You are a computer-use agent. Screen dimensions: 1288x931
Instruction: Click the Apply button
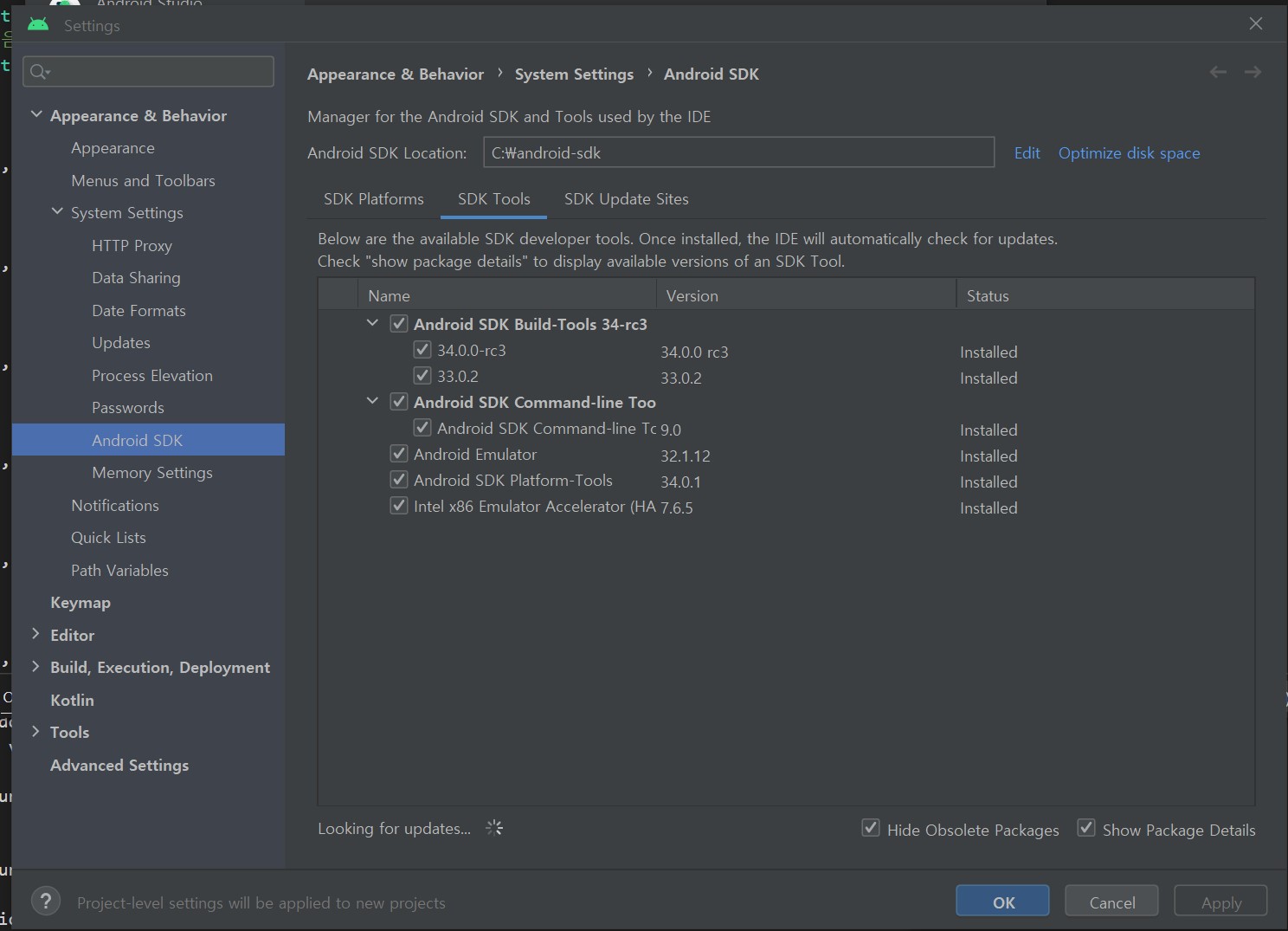point(1221,902)
